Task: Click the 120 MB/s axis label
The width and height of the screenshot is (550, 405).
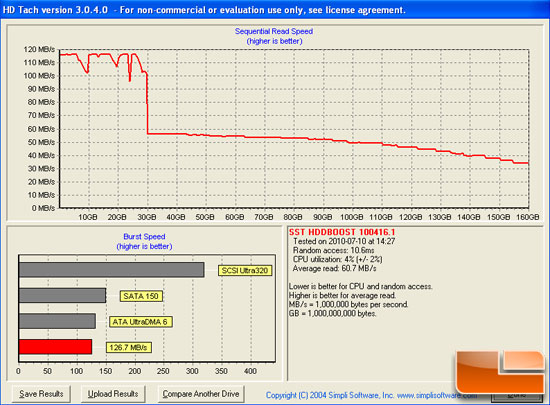Action: coord(39,49)
